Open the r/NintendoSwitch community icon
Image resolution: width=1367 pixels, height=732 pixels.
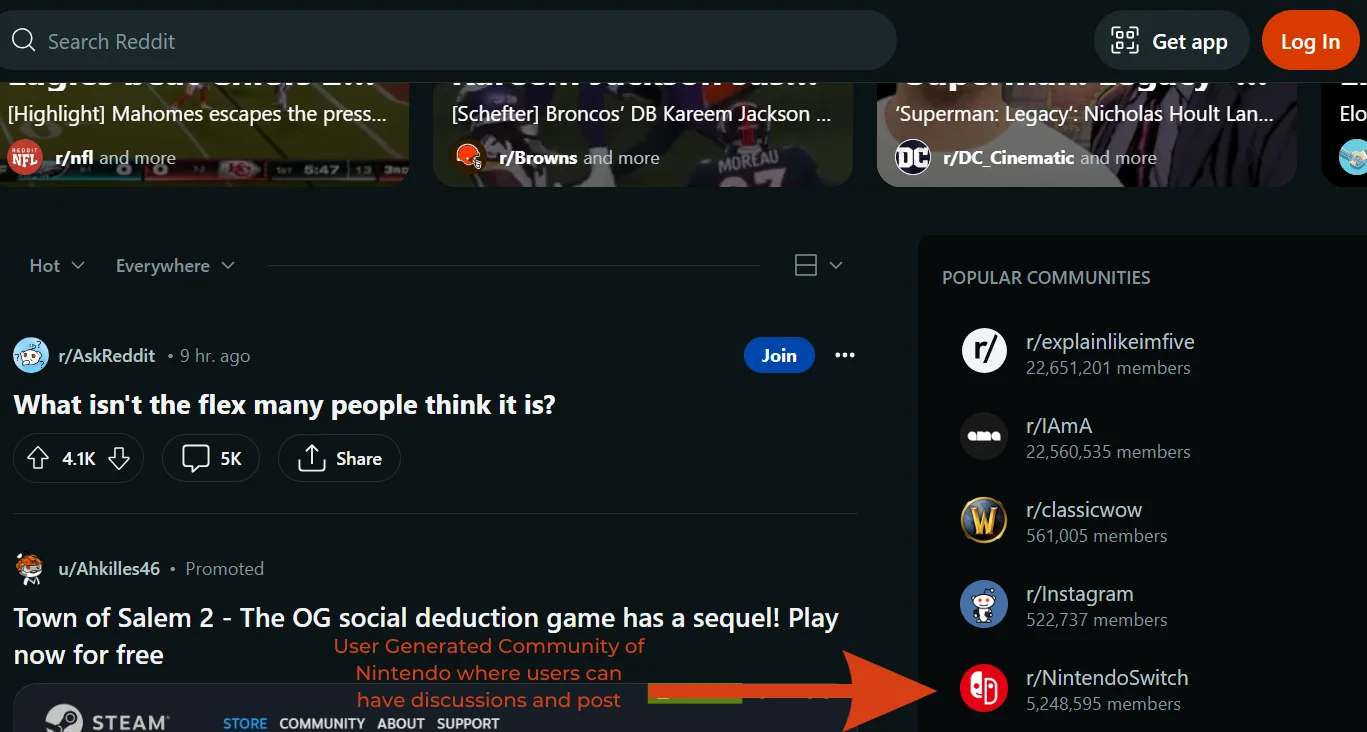983,688
